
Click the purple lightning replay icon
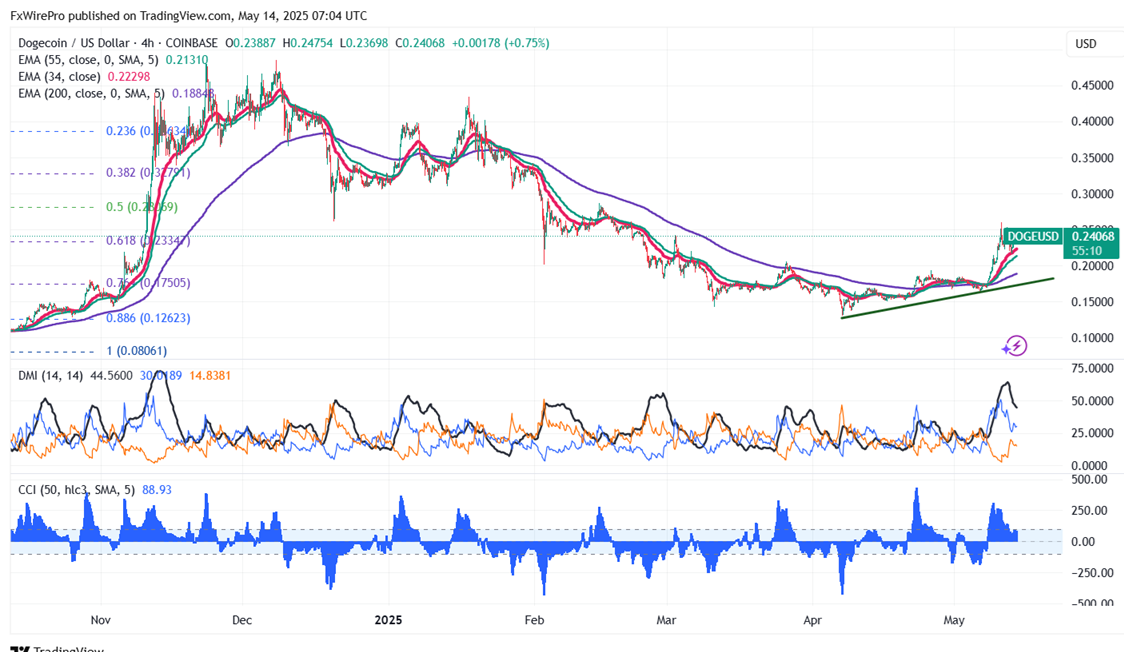coord(1014,346)
